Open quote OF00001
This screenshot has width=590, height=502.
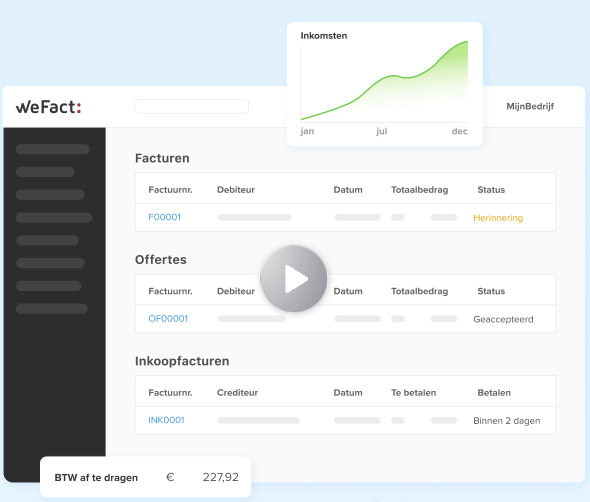pyautogui.click(x=168, y=319)
